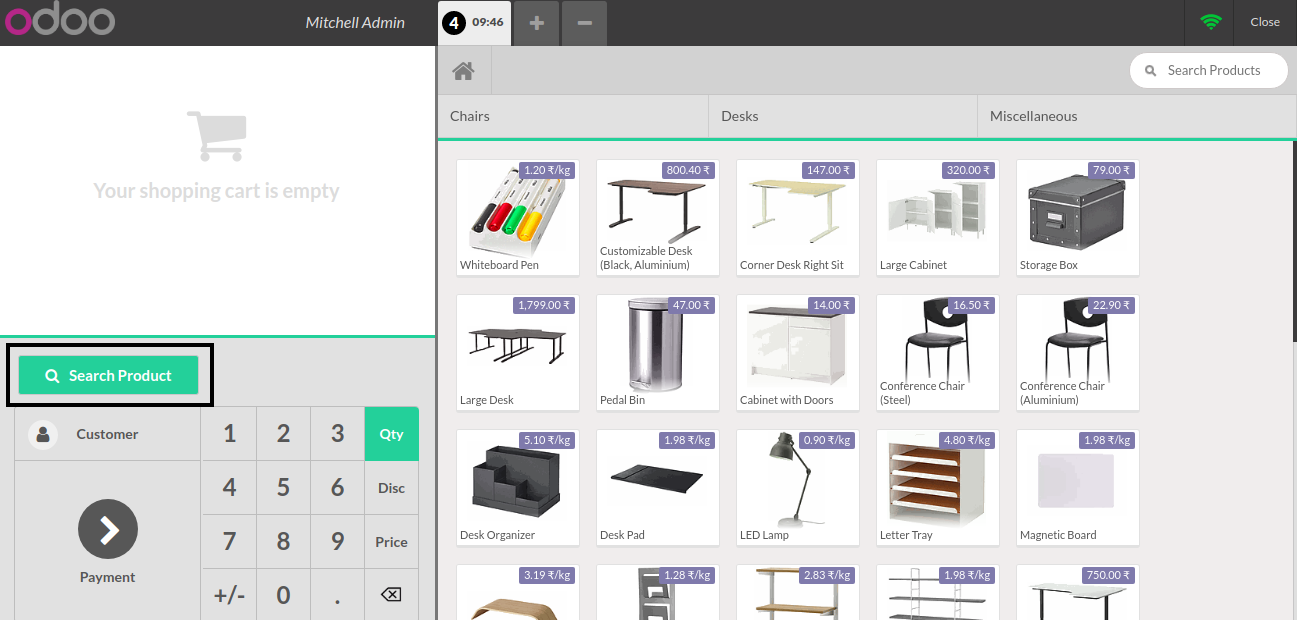Select the 2.83 ₹/kg product

click(x=798, y=592)
